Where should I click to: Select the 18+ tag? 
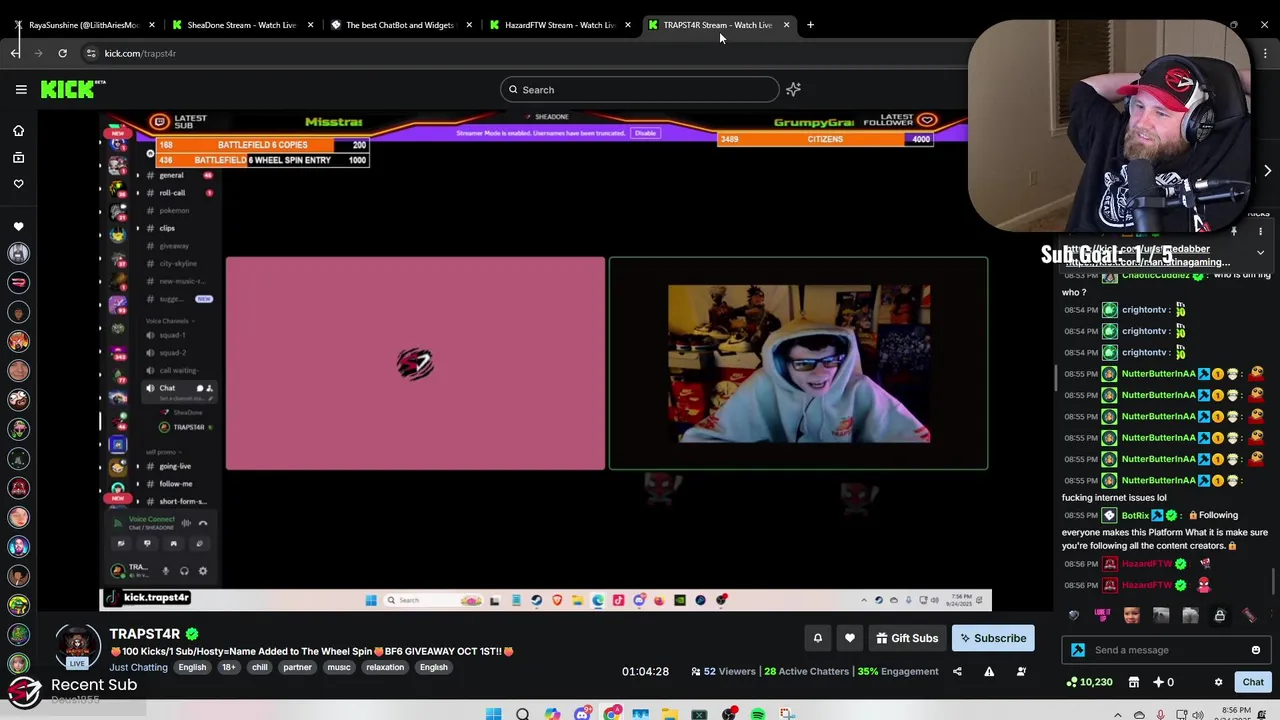pyautogui.click(x=227, y=667)
